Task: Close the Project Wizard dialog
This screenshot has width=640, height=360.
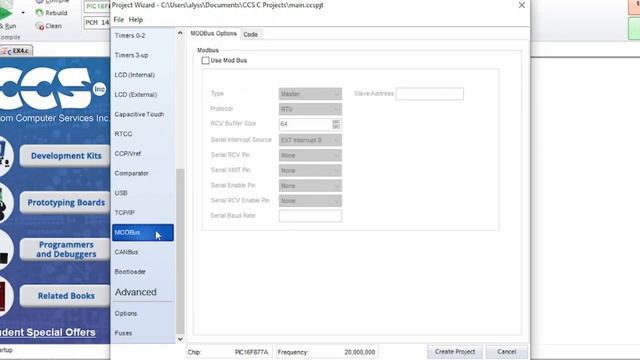Action: tap(522, 5)
